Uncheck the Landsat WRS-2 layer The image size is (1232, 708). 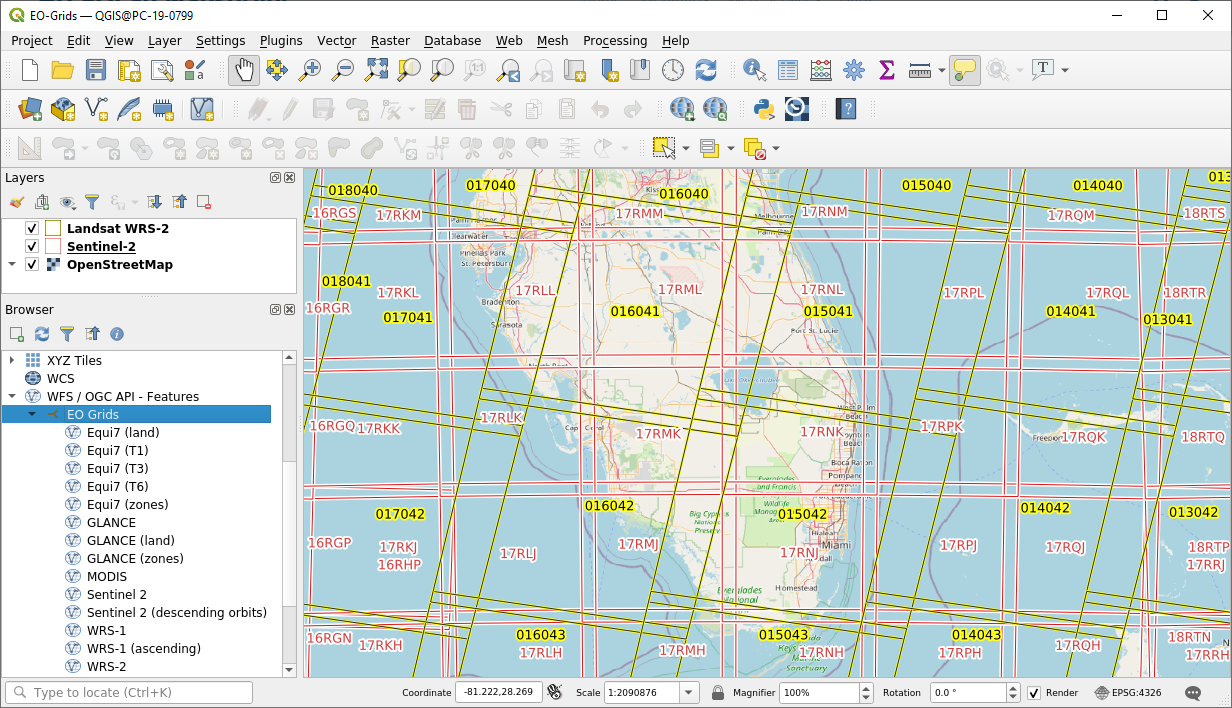coord(32,228)
